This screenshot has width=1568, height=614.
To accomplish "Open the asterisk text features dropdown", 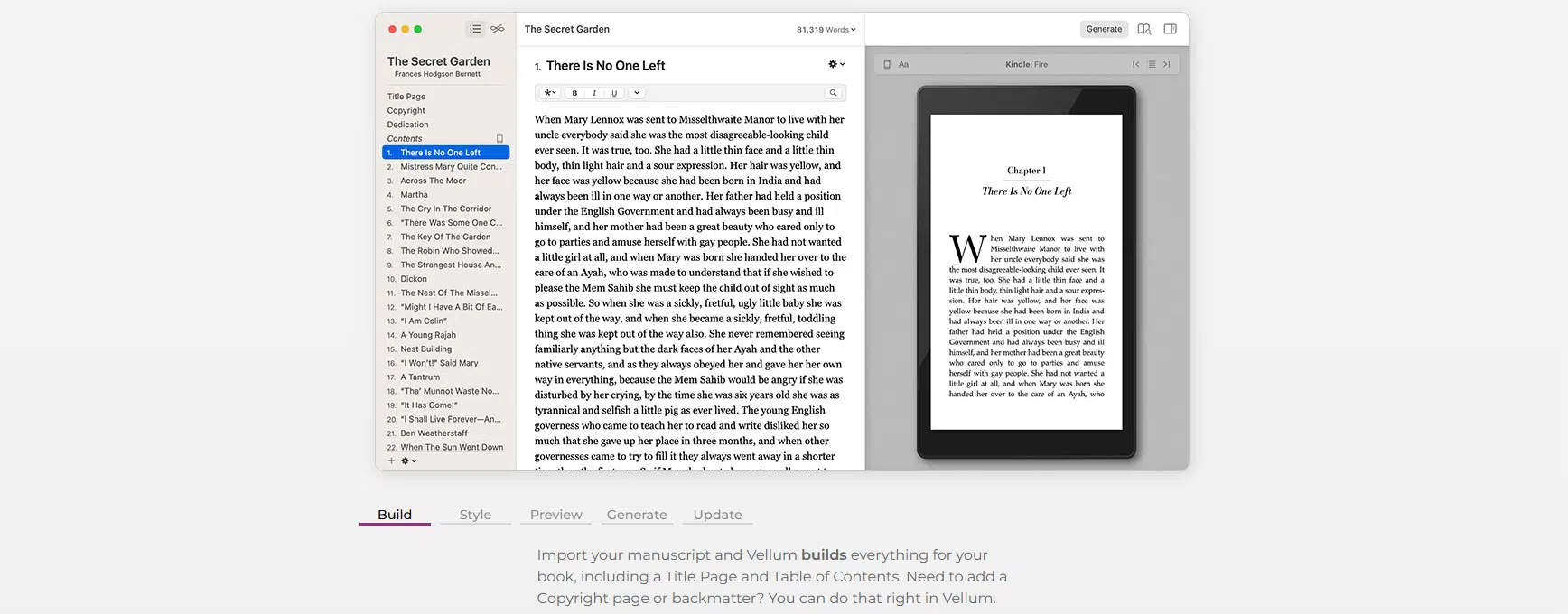I will point(550,93).
